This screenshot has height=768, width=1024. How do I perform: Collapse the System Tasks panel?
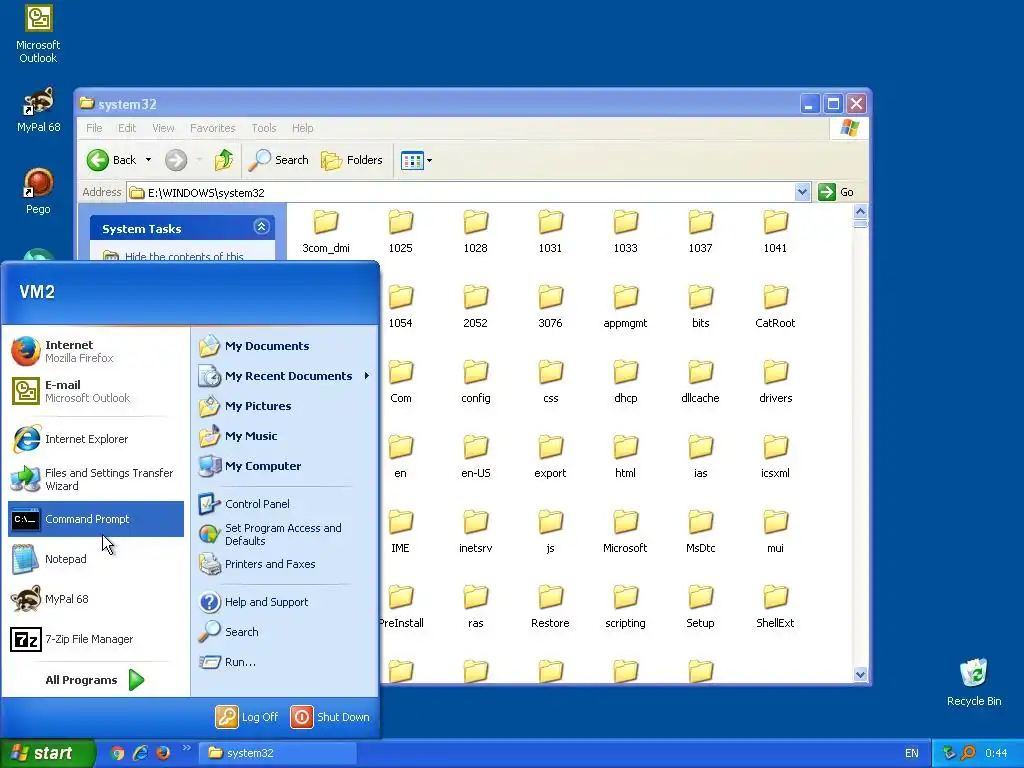click(261, 227)
